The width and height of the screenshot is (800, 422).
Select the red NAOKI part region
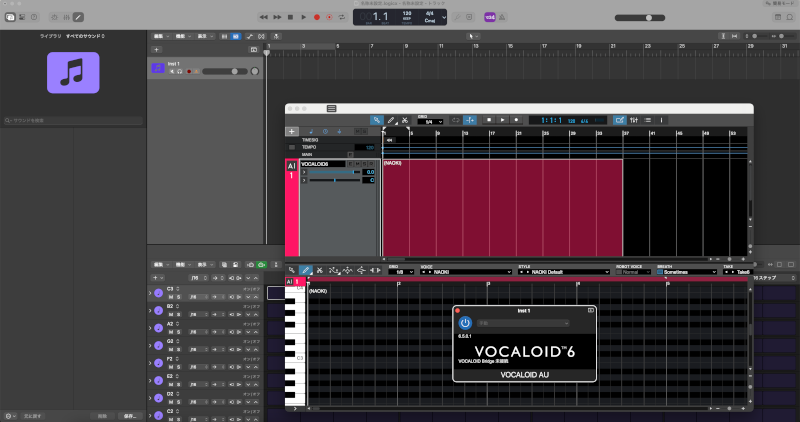(503, 207)
